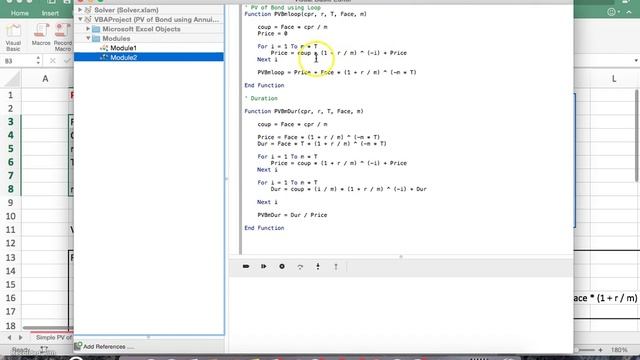Click the 'Dur = Face * T' code line
The image size is (640, 360).
tap(322, 144)
